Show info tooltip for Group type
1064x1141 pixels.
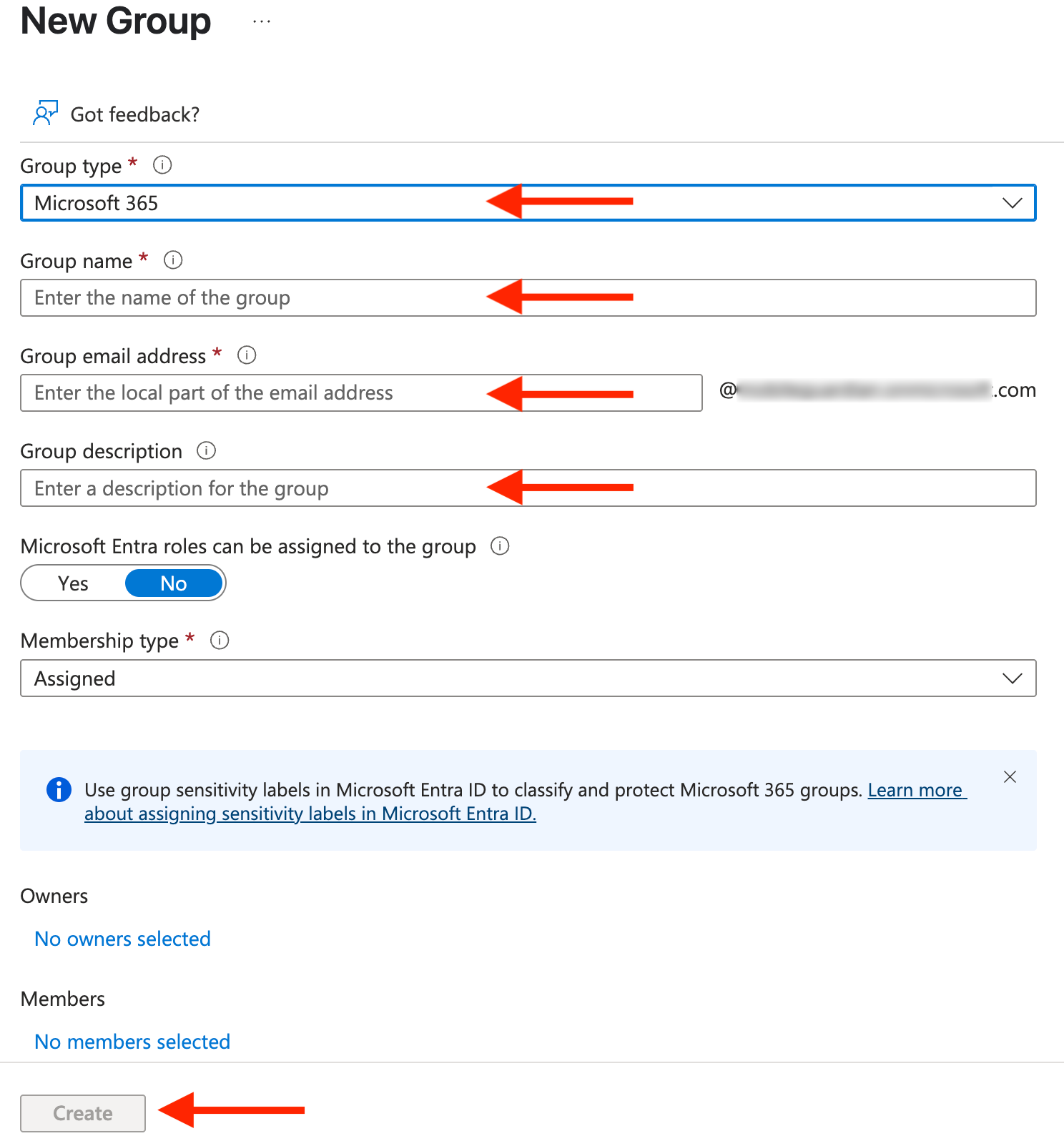tap(162, 165)
